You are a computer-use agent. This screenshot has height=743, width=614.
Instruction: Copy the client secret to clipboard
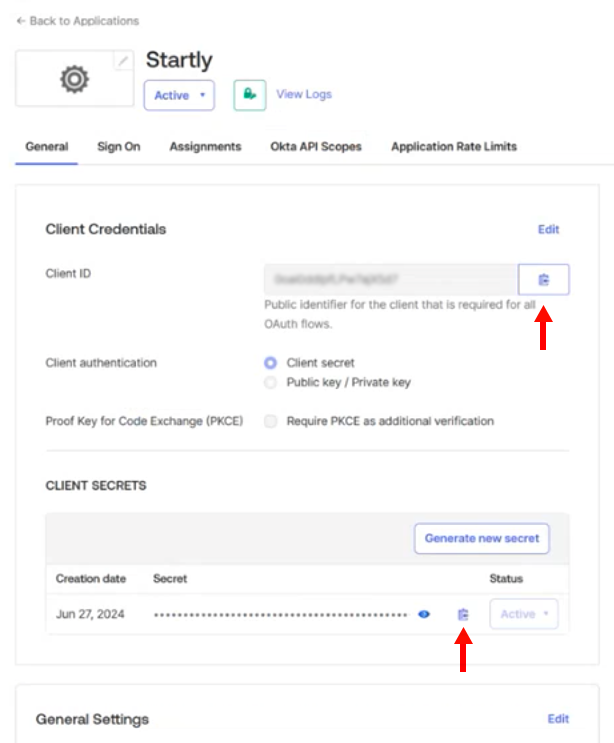(463, 615)
